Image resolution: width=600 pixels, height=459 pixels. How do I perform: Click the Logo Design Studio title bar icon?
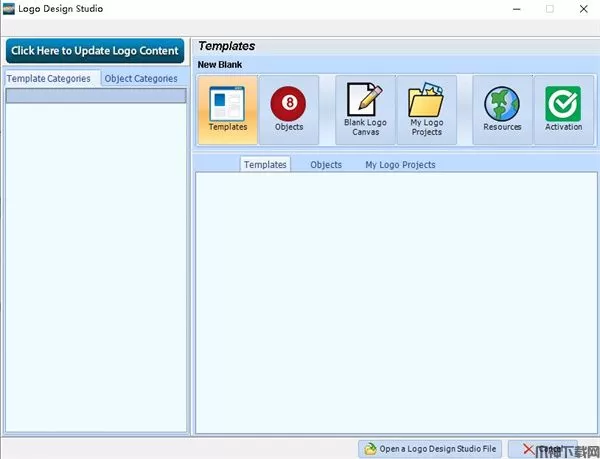(9, 9)
